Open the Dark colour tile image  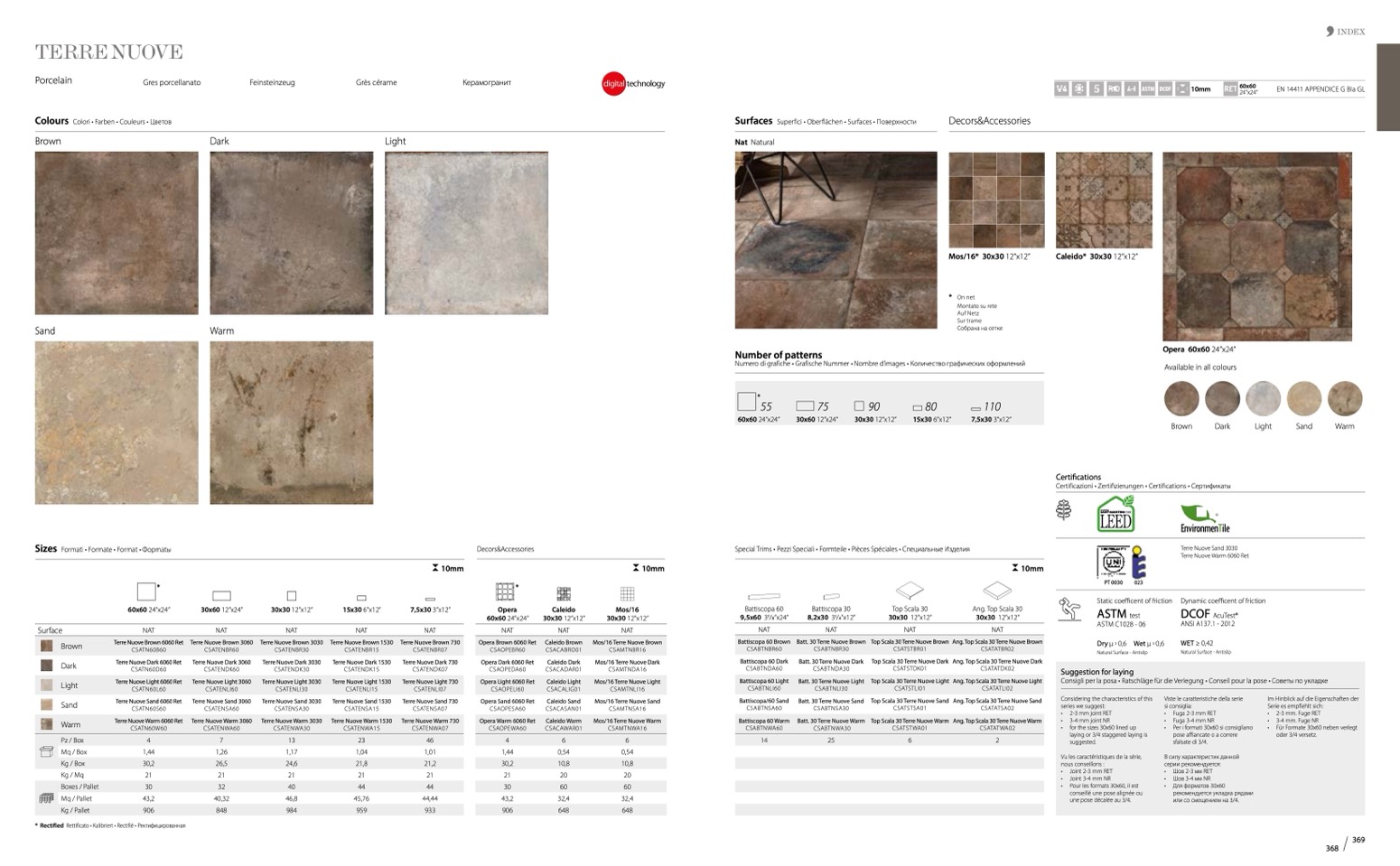291,233
